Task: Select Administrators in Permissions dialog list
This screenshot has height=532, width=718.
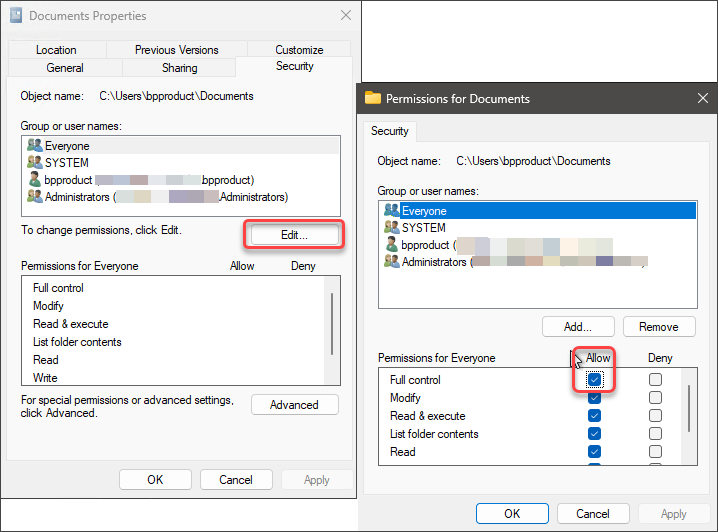Action: coord(538,262)
